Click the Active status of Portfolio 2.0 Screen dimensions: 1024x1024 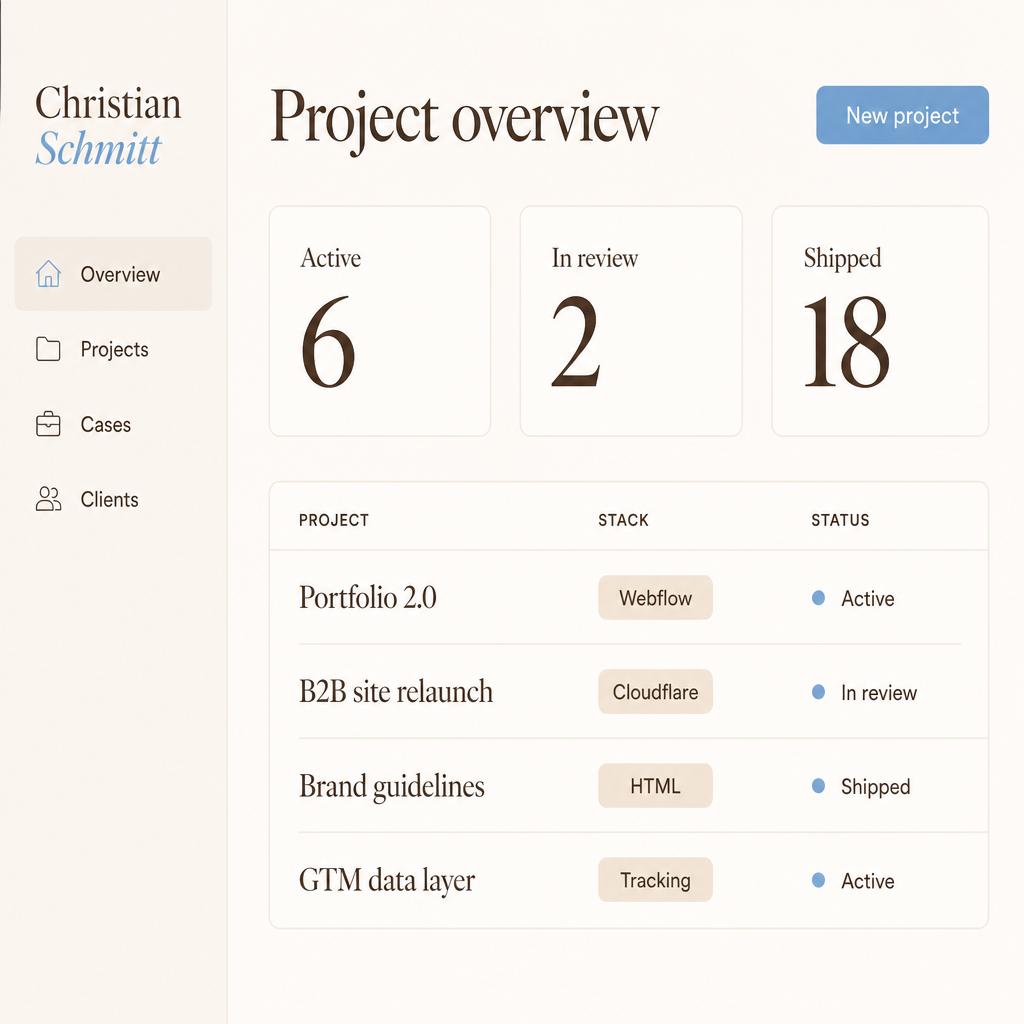click(x=867, y=598)
